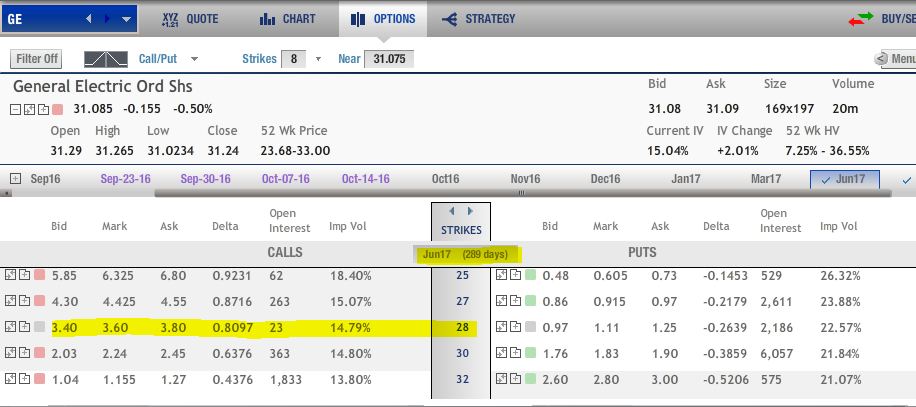Screen dimensions: 916x407
Task: Open the Strikes count dropdown arrow
Action: tap(319, 59)
